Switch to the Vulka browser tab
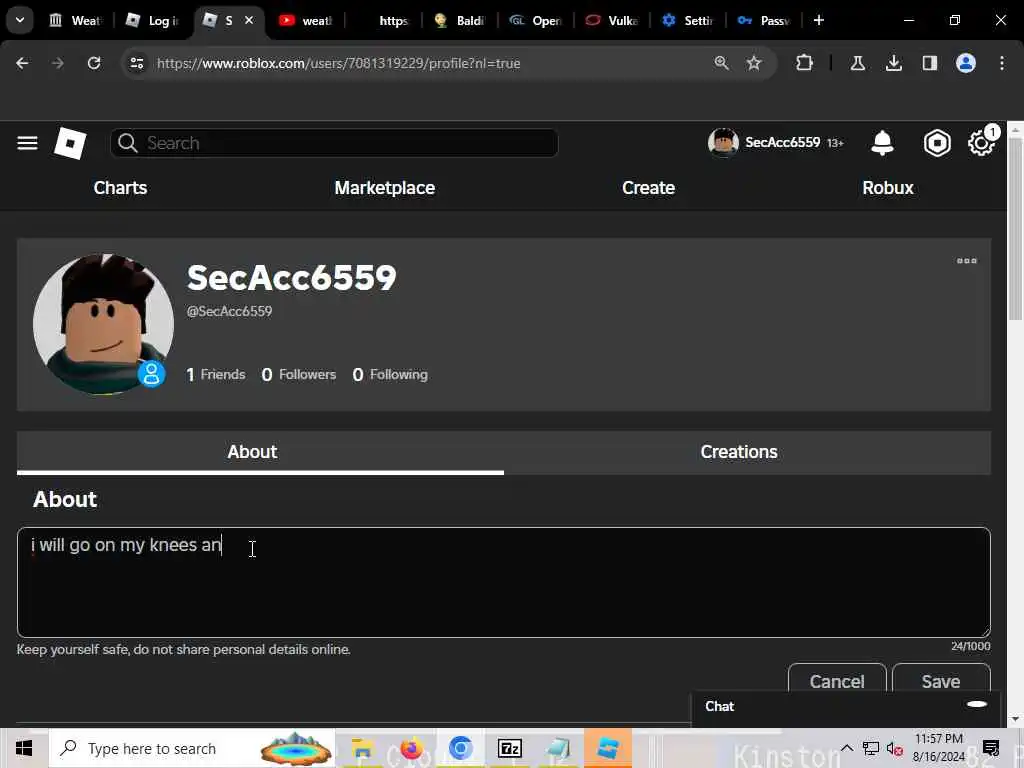The height and width of the screenshot is (768, 1024). point(611,21)
